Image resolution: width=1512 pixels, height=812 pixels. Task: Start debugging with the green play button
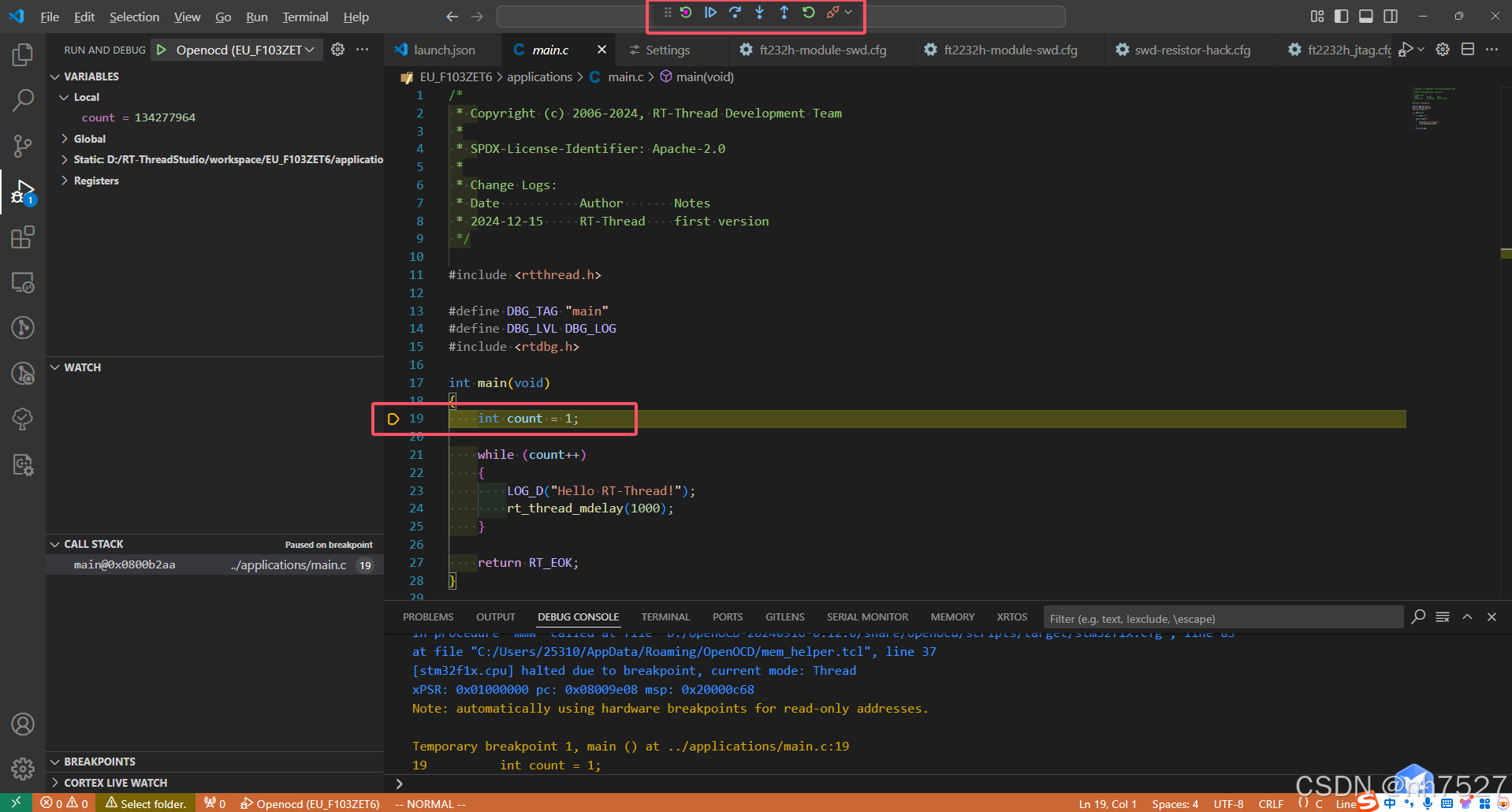point(162,50)
